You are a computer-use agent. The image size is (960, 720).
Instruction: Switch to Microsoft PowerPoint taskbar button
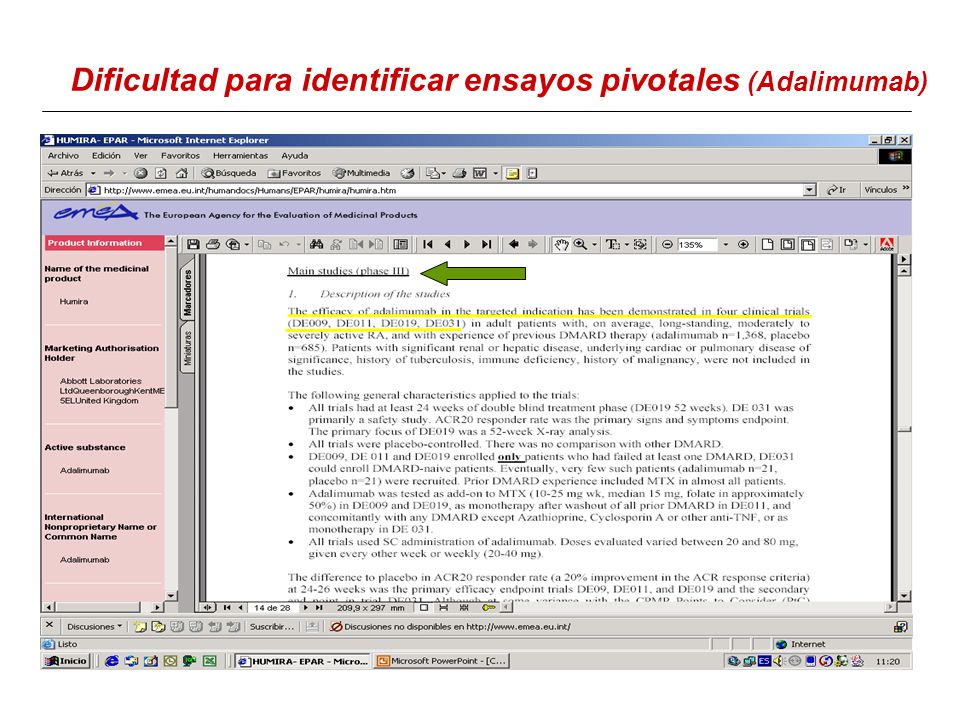tap(442, 661)
